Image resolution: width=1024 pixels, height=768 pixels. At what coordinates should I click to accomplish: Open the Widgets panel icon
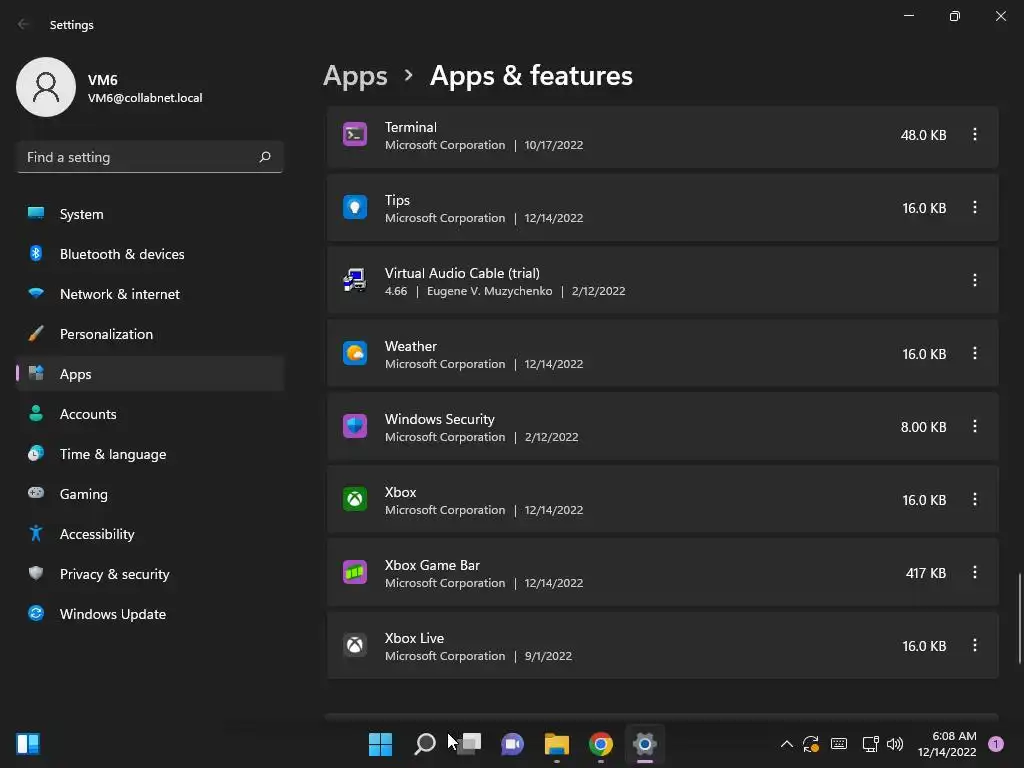28,744
